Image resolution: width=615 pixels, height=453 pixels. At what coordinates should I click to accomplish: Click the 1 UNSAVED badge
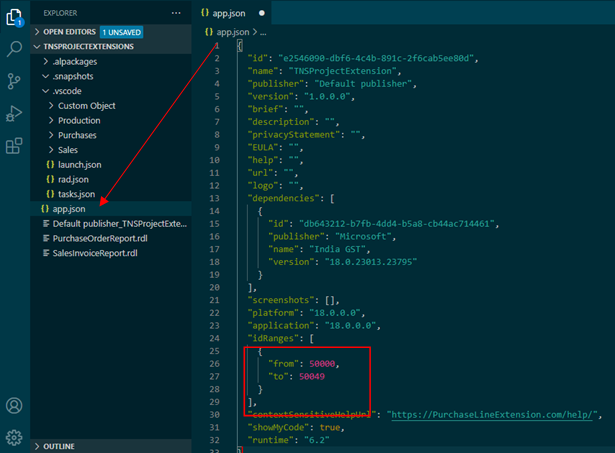122,32
